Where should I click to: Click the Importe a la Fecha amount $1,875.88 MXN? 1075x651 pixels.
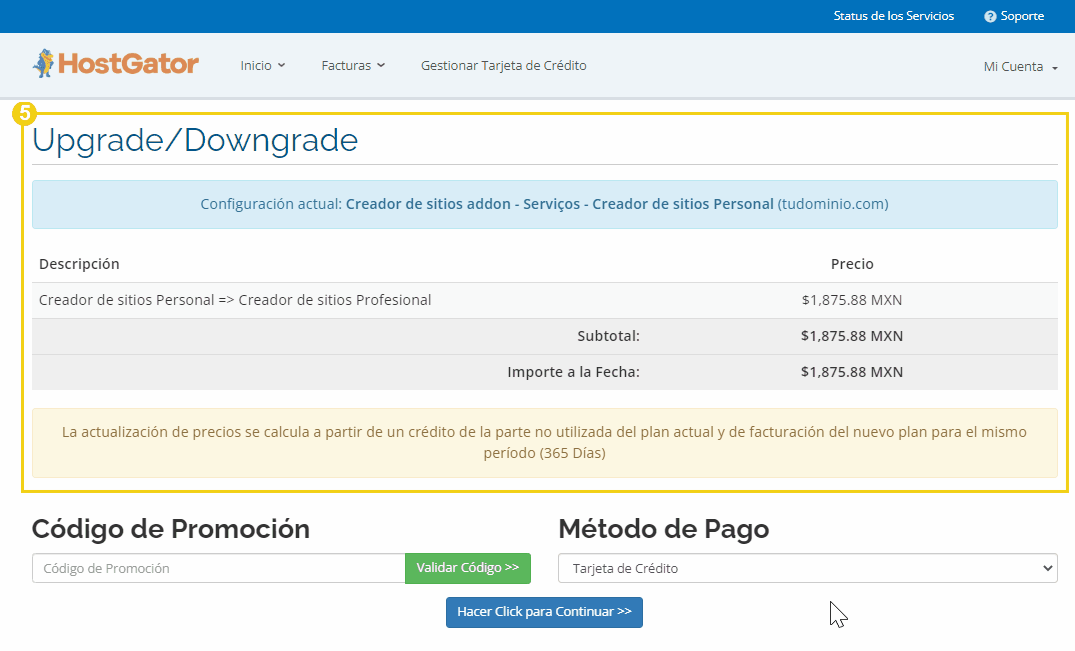tap(852, 372)
